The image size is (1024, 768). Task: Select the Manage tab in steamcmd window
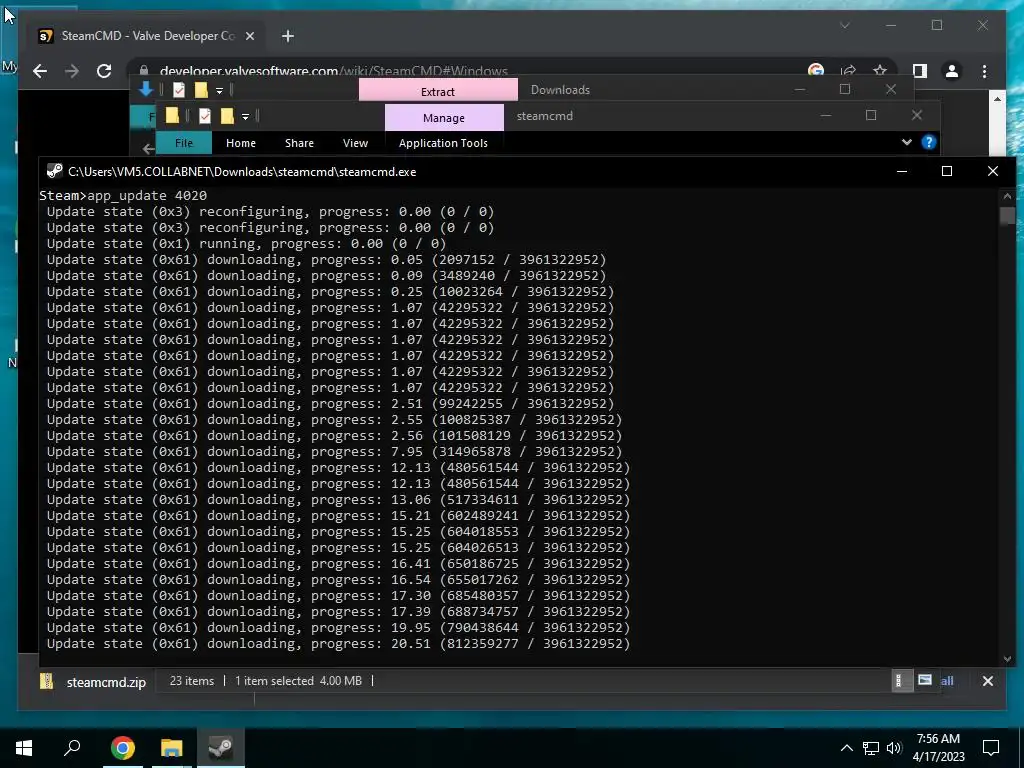[444, 118]
